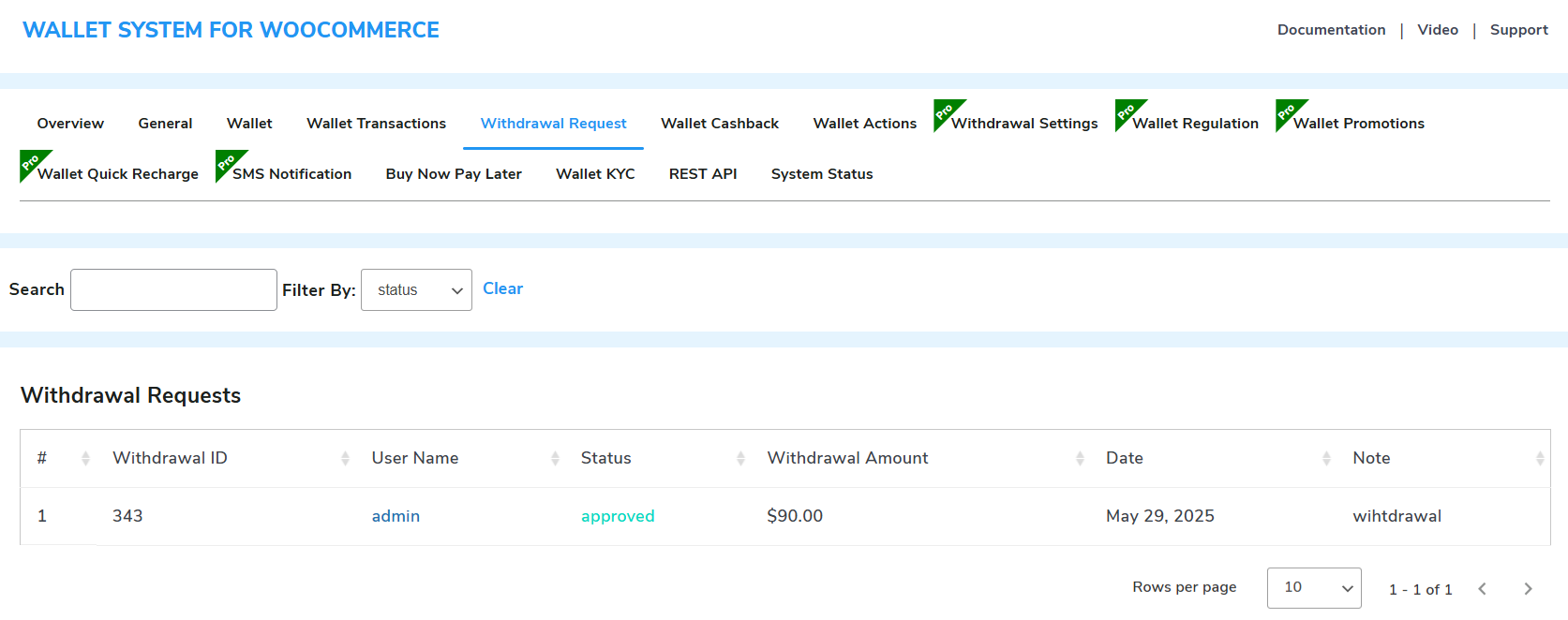Sort by Note column arrows
The width and height of the screenshot is (1568, 620).
(x=1540, y=459)
